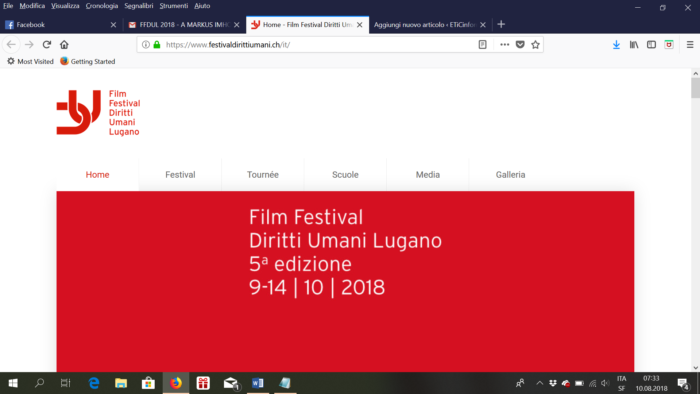Open the Strumenti menu
Screen dimensions: 700x394
pyautogui.click(x=174, y=6)
